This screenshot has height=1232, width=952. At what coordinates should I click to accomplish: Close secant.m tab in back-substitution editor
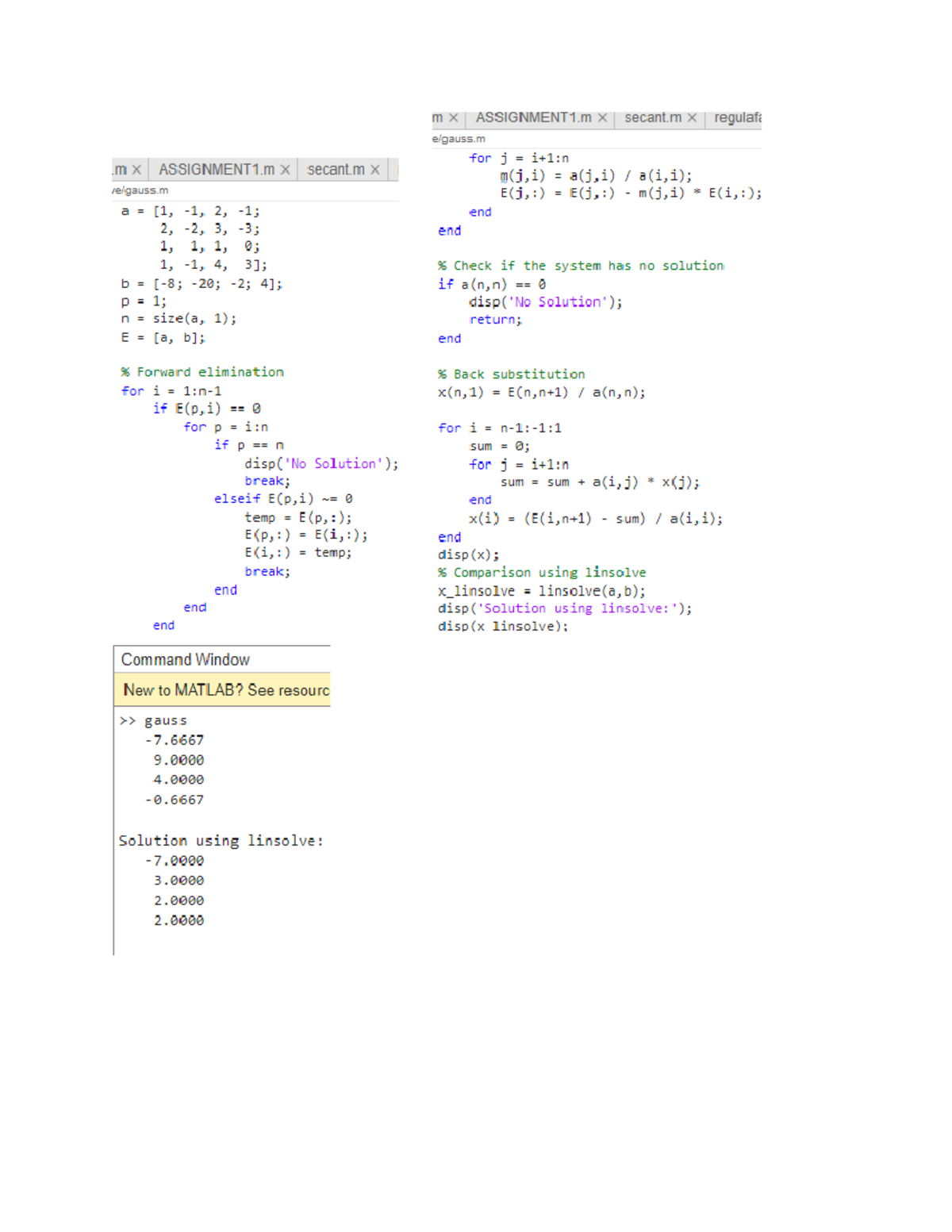pos(692,117)
